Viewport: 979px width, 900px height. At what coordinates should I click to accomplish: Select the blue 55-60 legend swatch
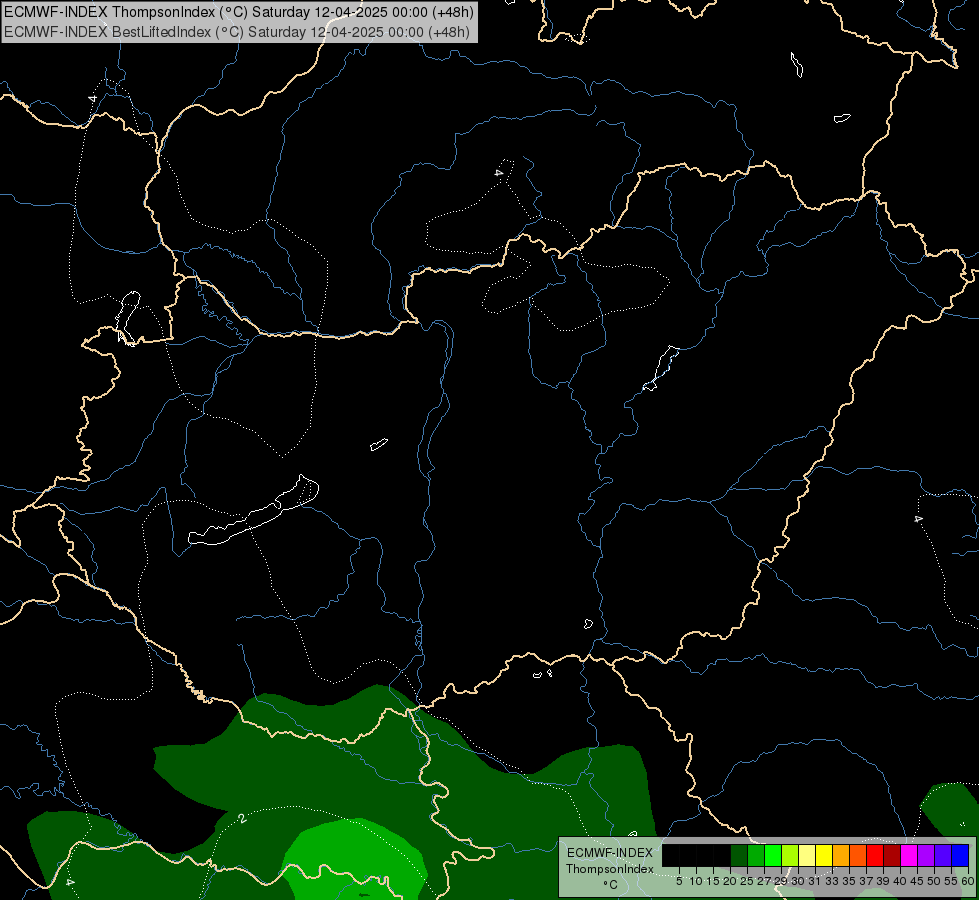(x=960, y=855)
